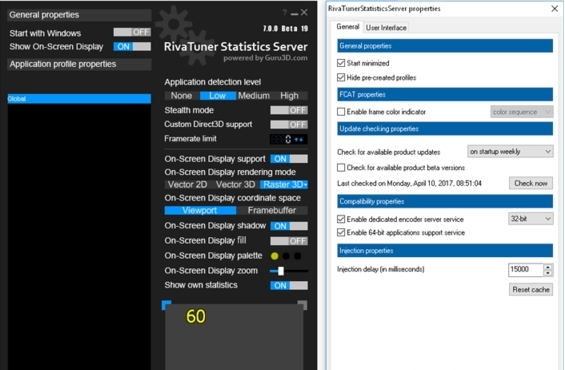Pick the yellow On-Screen Display palette color
565x370 pixels.
pos(275,256)
